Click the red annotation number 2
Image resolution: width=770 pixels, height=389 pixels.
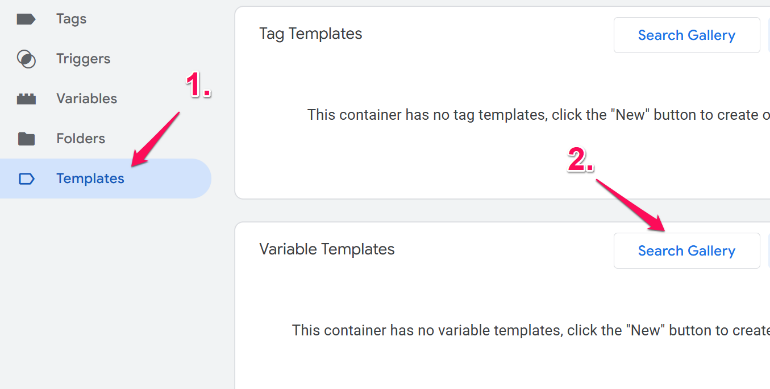pos(580,160)
